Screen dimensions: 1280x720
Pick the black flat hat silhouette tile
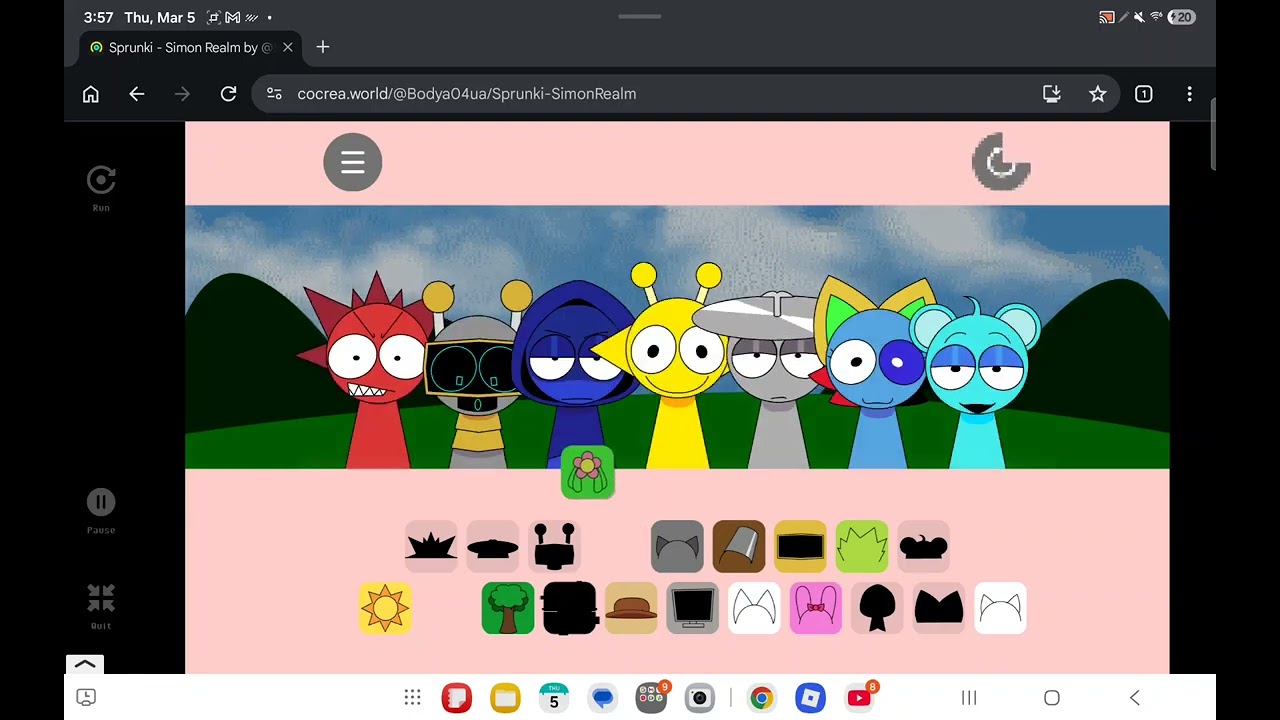point(493,547)
